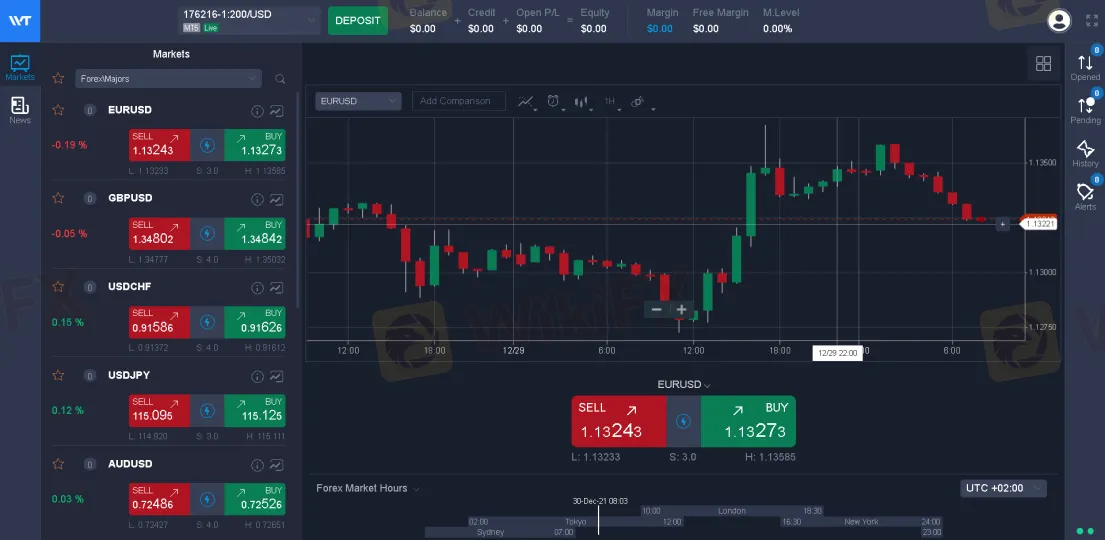Click the Margin $0.00 value
Viewport: 1105px width, 540px height.
(660, 29)
